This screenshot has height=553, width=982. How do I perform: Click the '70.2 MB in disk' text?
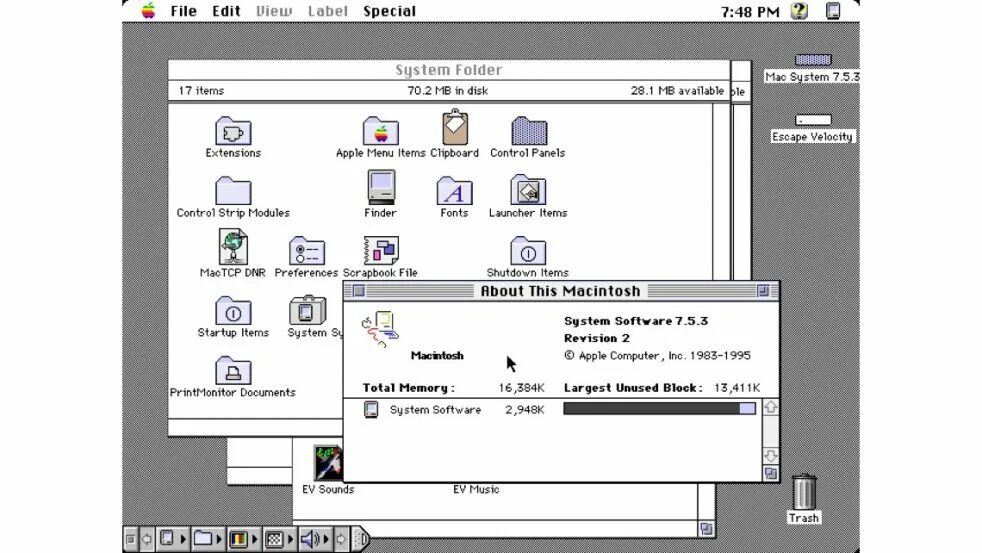click(448, 91)
